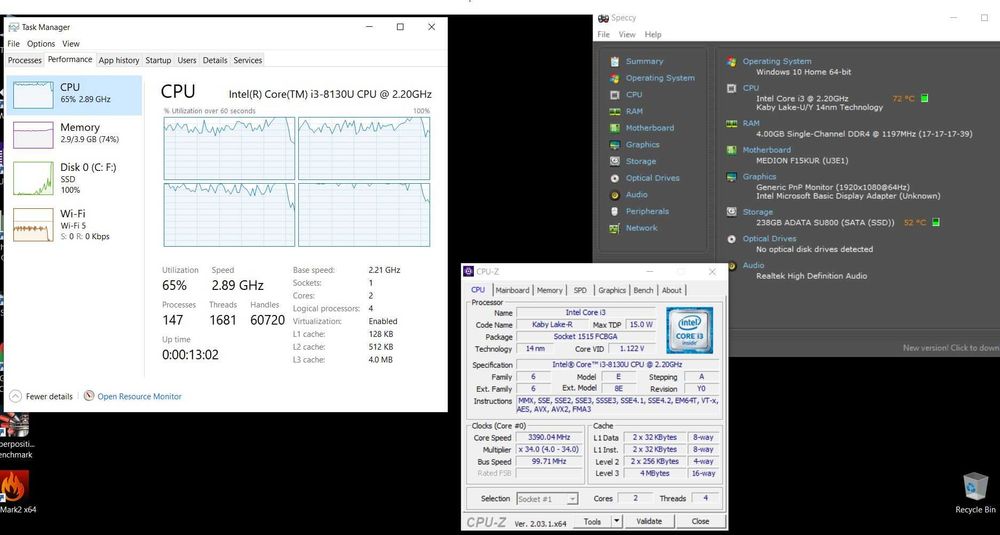This screenshot has width=1000, height=535.
Task: Click Optical Drives icon in Speccy sidebar
Action: coord(615,178)
